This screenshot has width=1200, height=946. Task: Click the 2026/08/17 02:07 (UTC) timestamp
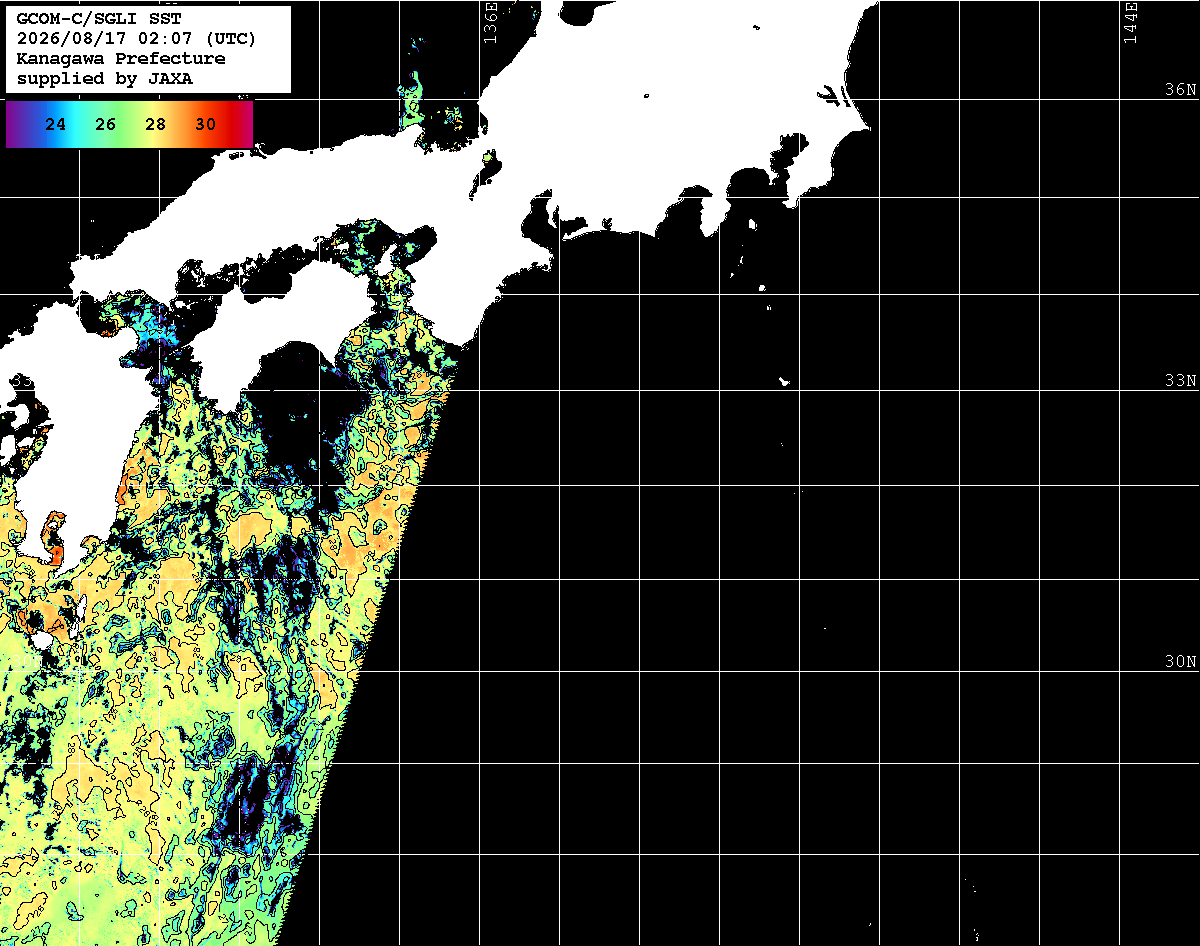[x=136, y=39]
